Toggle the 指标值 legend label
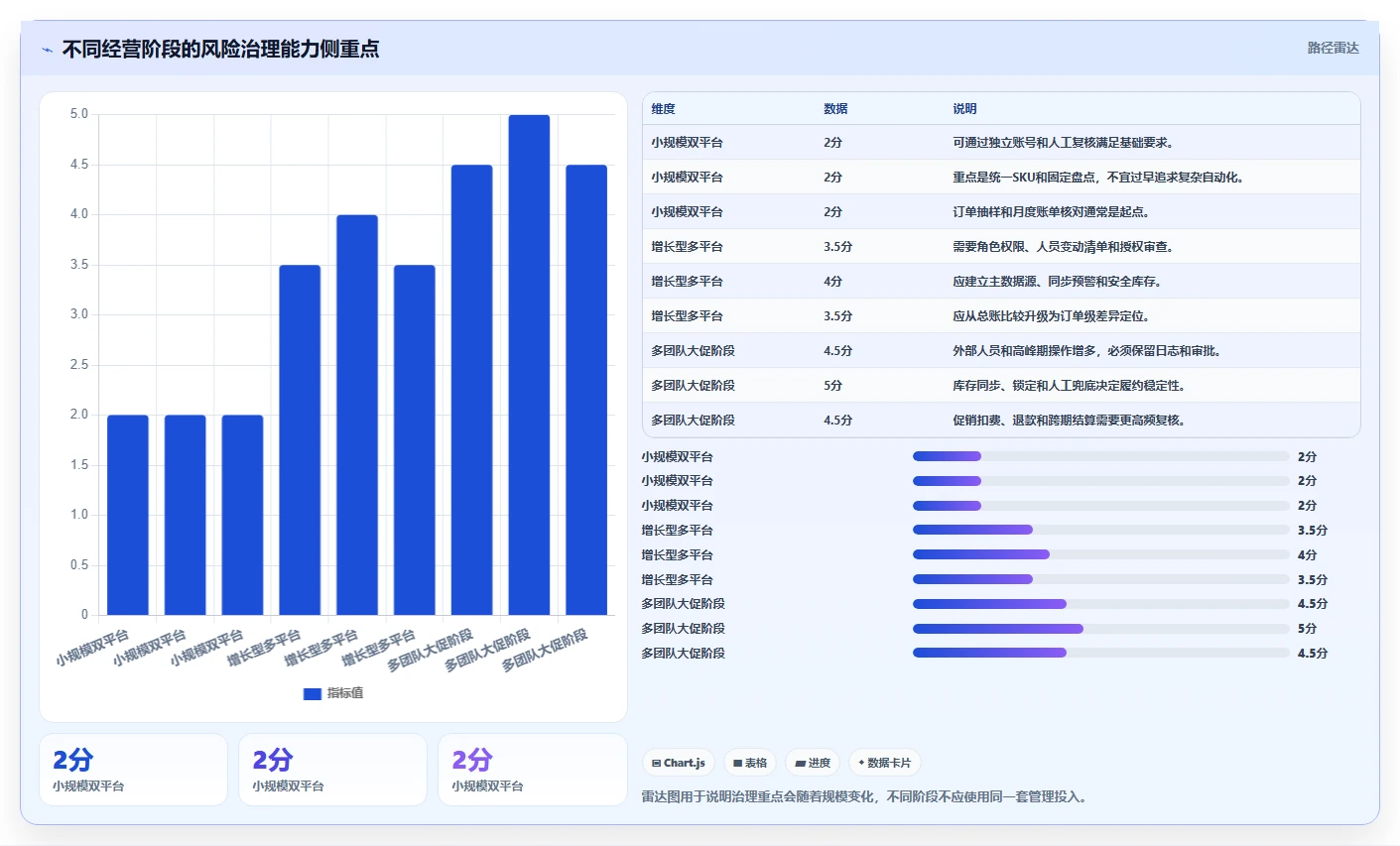The width and height of the screenshot is (1400, 846). tap(345, 693)
